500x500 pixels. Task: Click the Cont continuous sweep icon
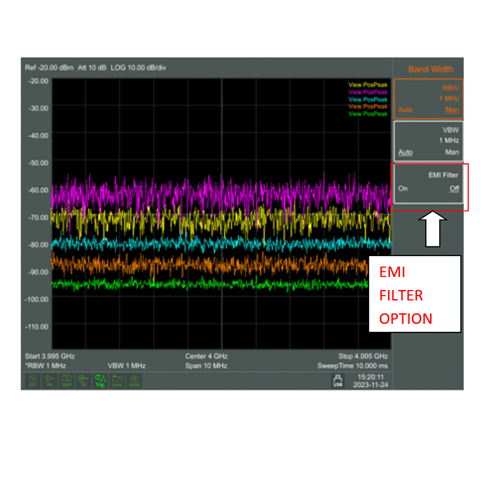[117, 380]
